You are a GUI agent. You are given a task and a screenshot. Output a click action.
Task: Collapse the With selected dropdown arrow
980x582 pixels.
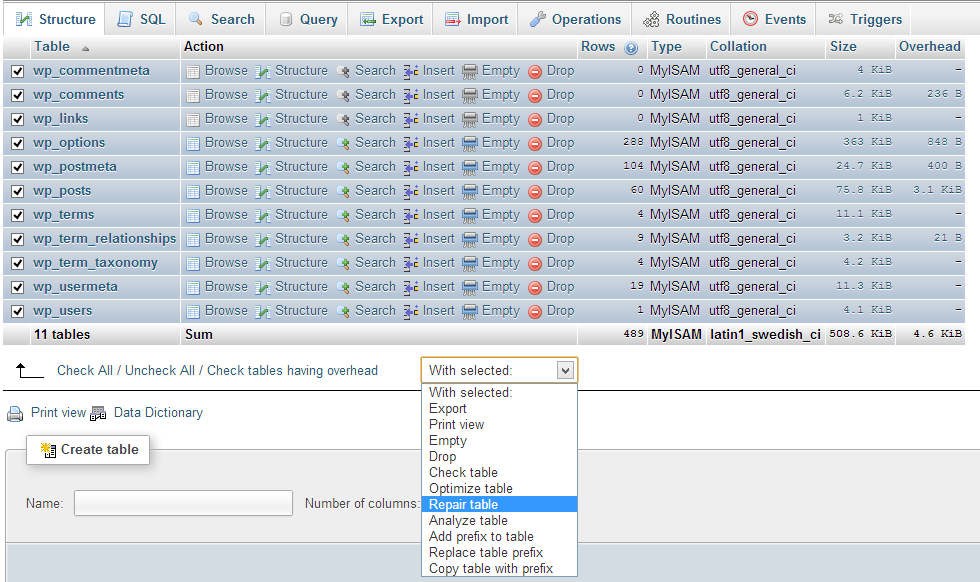[565, 371]
